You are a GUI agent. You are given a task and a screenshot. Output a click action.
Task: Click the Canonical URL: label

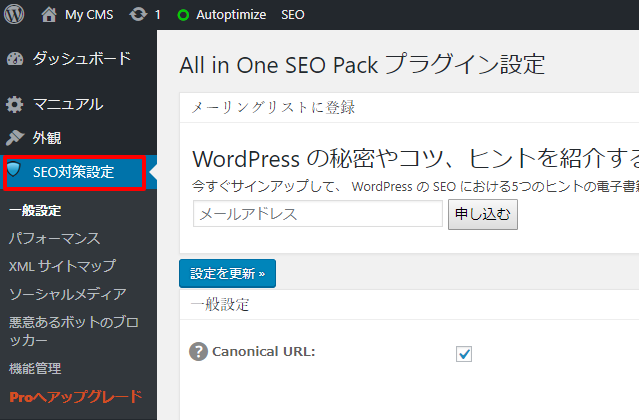[264, 352]
